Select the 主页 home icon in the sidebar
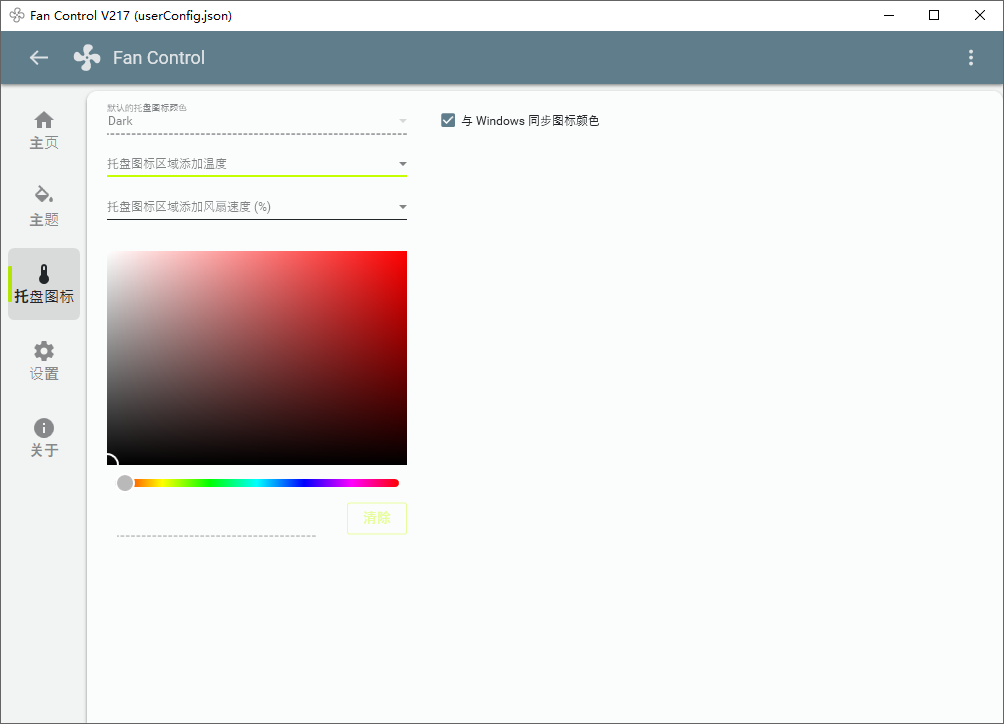1004x724 pixels. 44,118
